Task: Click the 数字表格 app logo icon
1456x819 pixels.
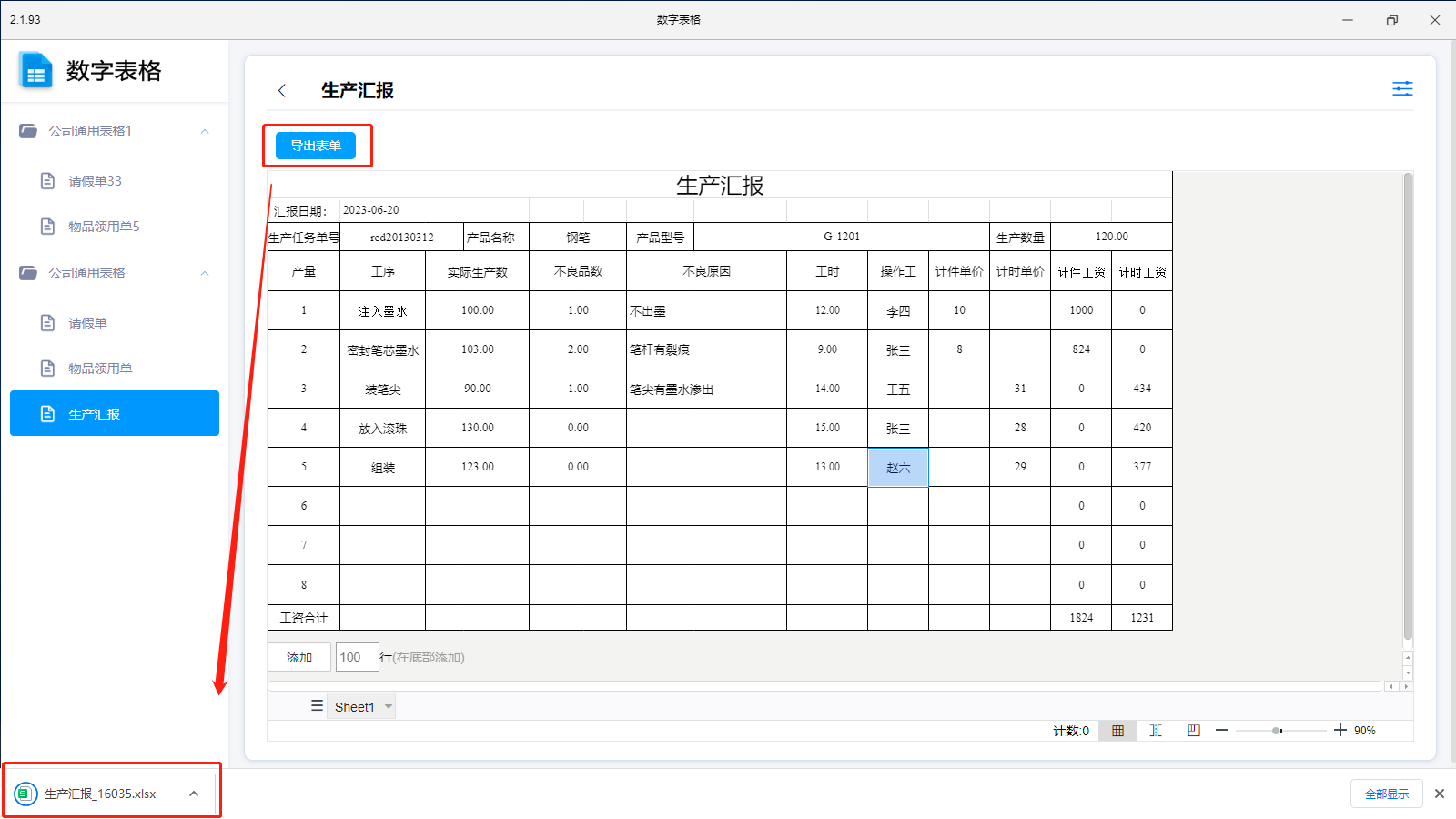Action: (x=36, y=71)
